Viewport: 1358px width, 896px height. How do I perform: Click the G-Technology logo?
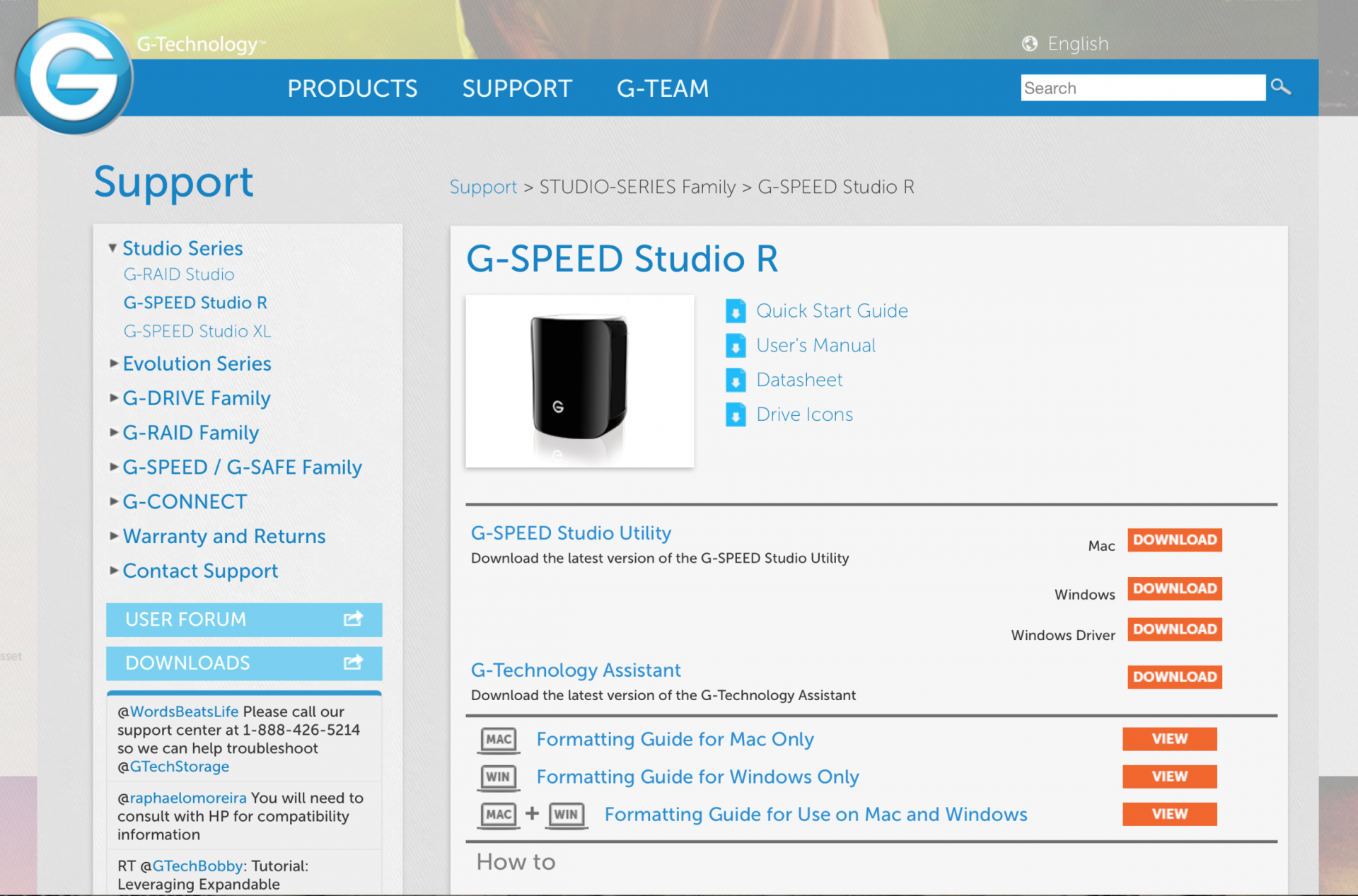click(74, 76)
